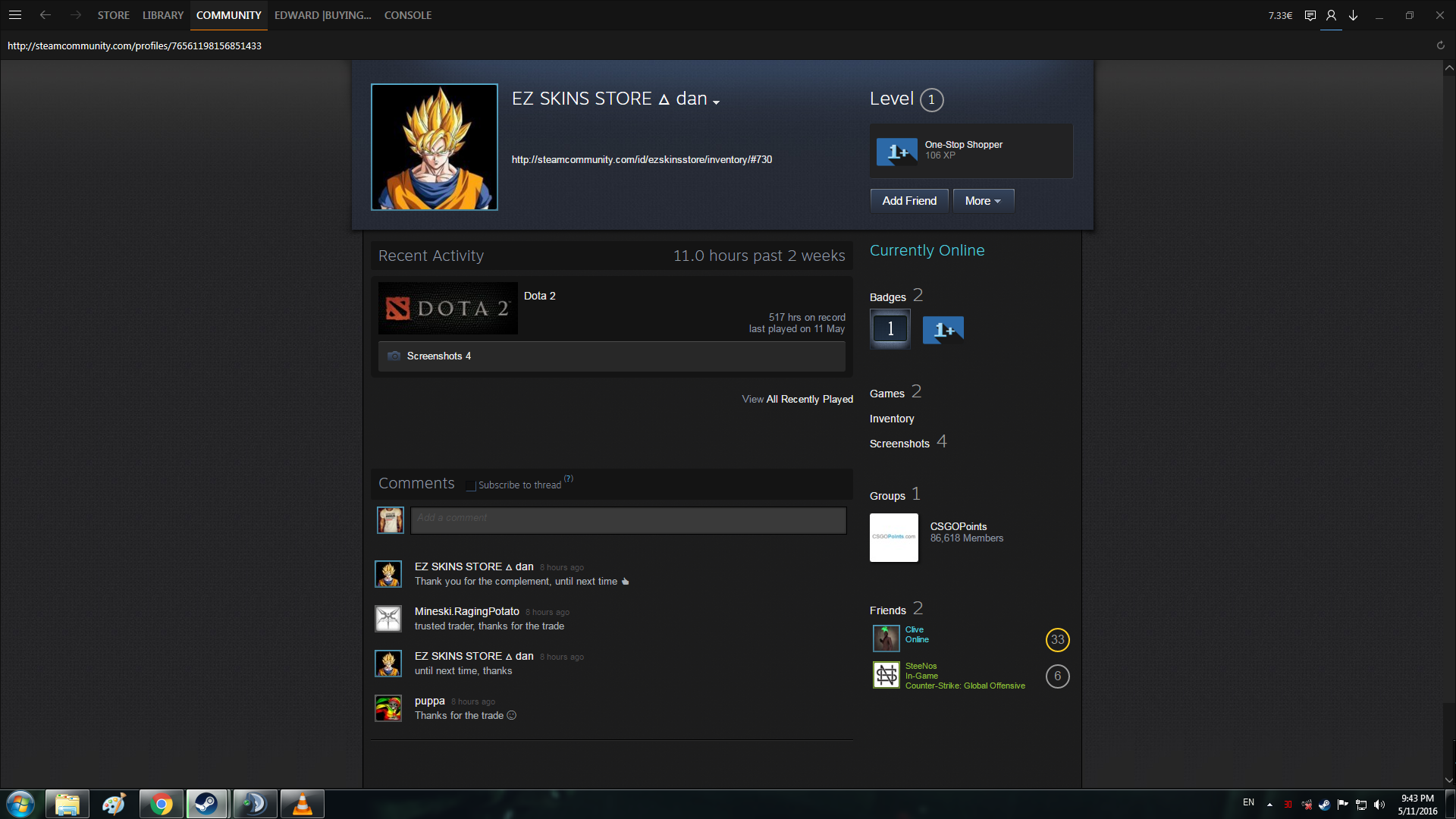
Task: Open Steam from the Windows taskbar
Action: [x=206, y=804]
